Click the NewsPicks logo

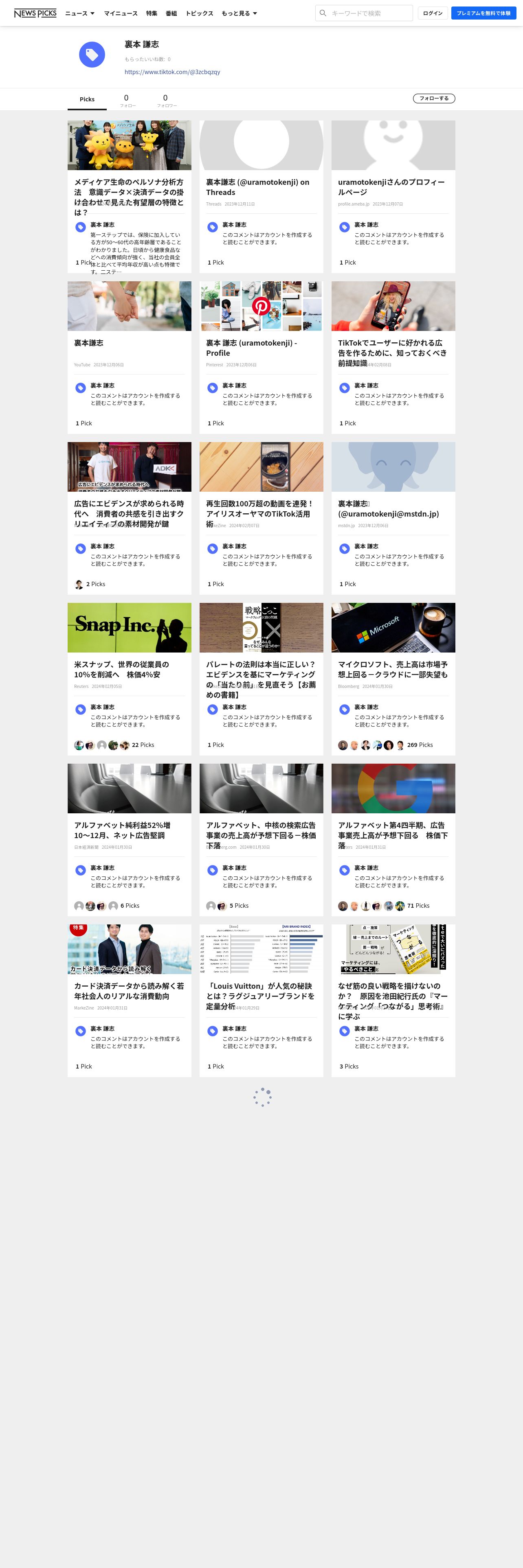(35, 13)
